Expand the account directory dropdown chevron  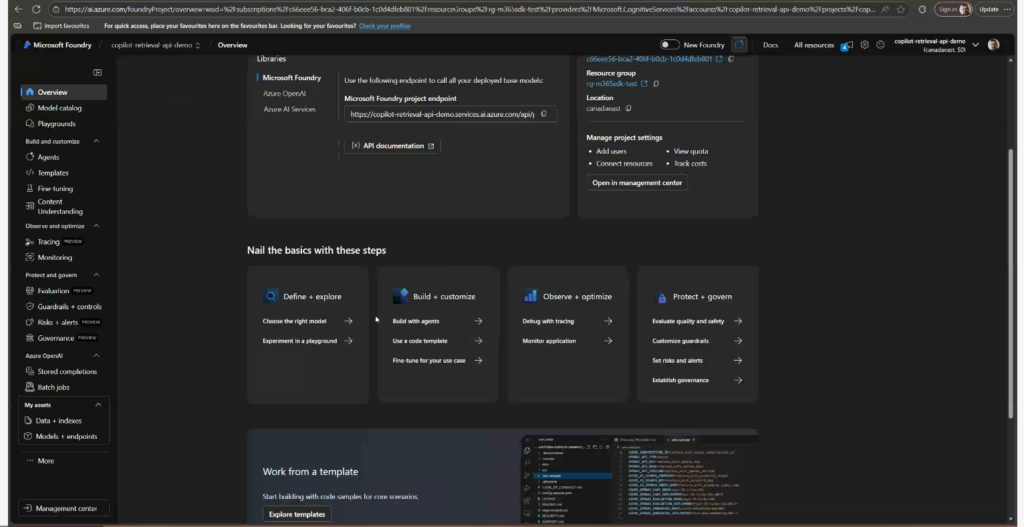pos(975,45)
